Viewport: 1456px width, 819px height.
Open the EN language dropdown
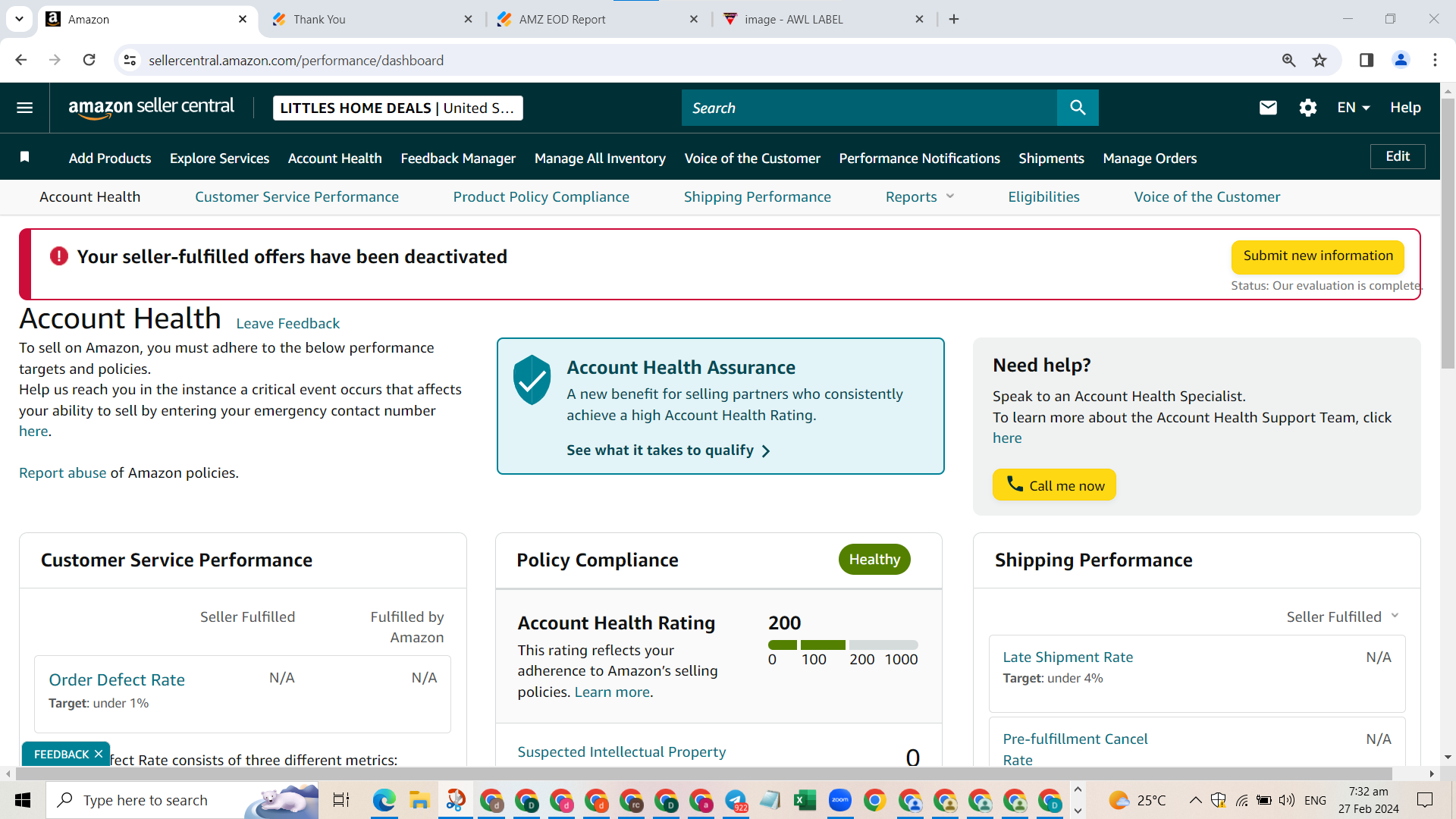1353,108
